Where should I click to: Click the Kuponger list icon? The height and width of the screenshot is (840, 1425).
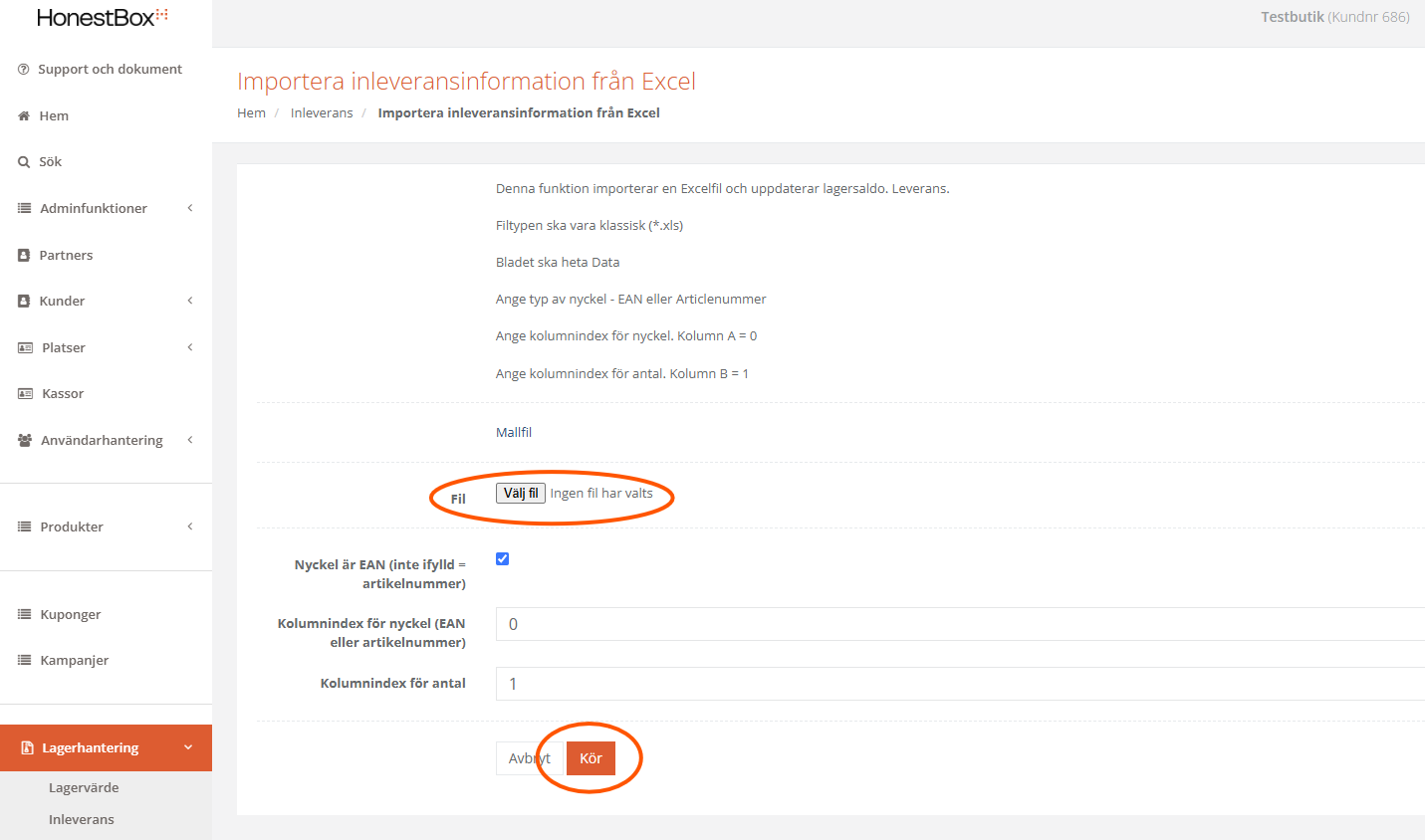click(25, 615)
